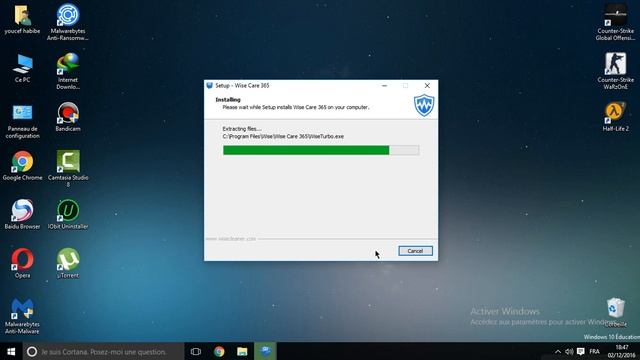Open Task View from the taskbar
The width and height of the screenshot is (640, 360).
click(x=196, y=351)
